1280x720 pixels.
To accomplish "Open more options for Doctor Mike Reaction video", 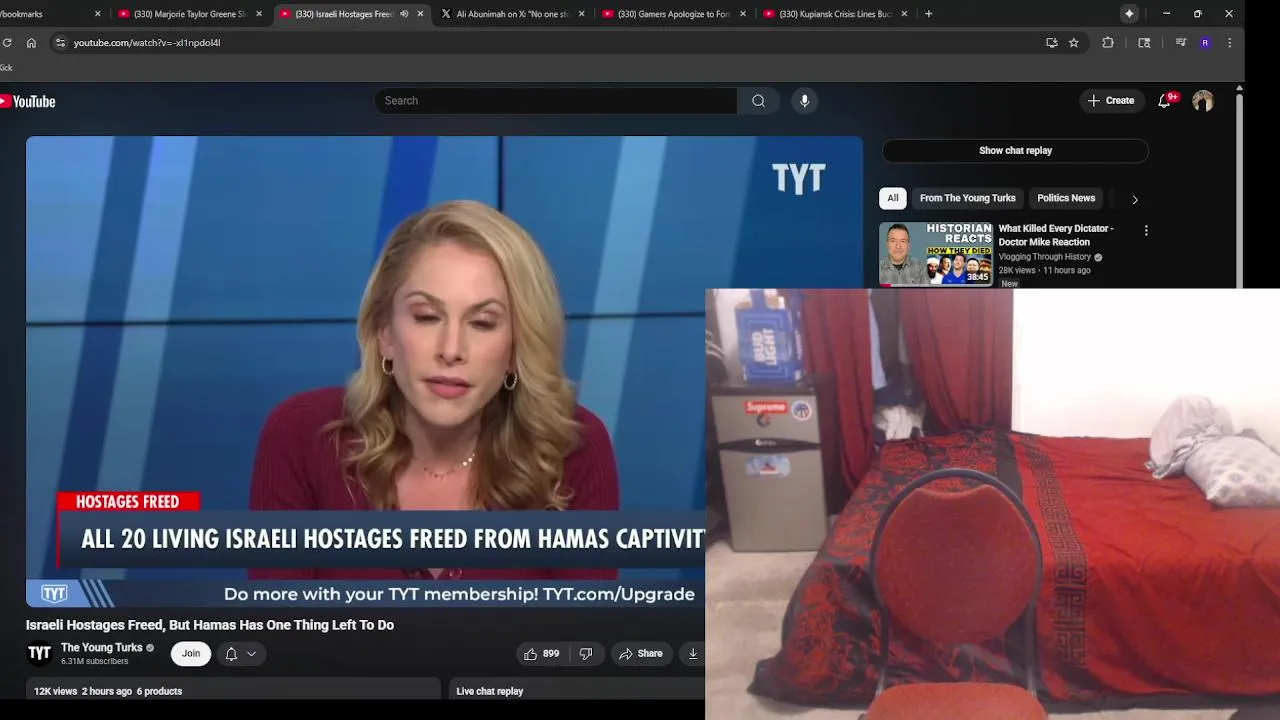I will coord(1146,230).
